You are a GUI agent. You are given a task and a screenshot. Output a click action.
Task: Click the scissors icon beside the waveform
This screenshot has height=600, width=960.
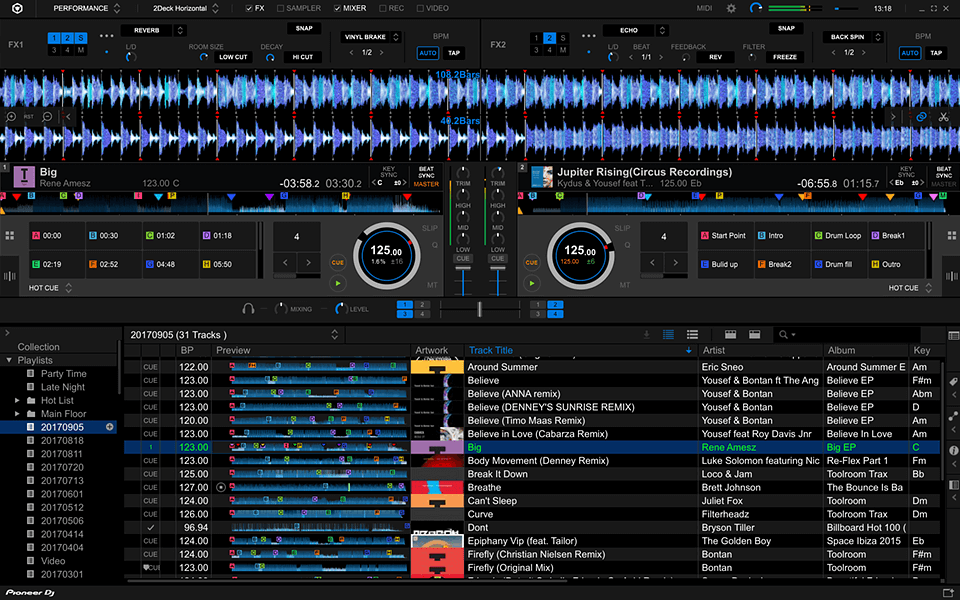942,117
